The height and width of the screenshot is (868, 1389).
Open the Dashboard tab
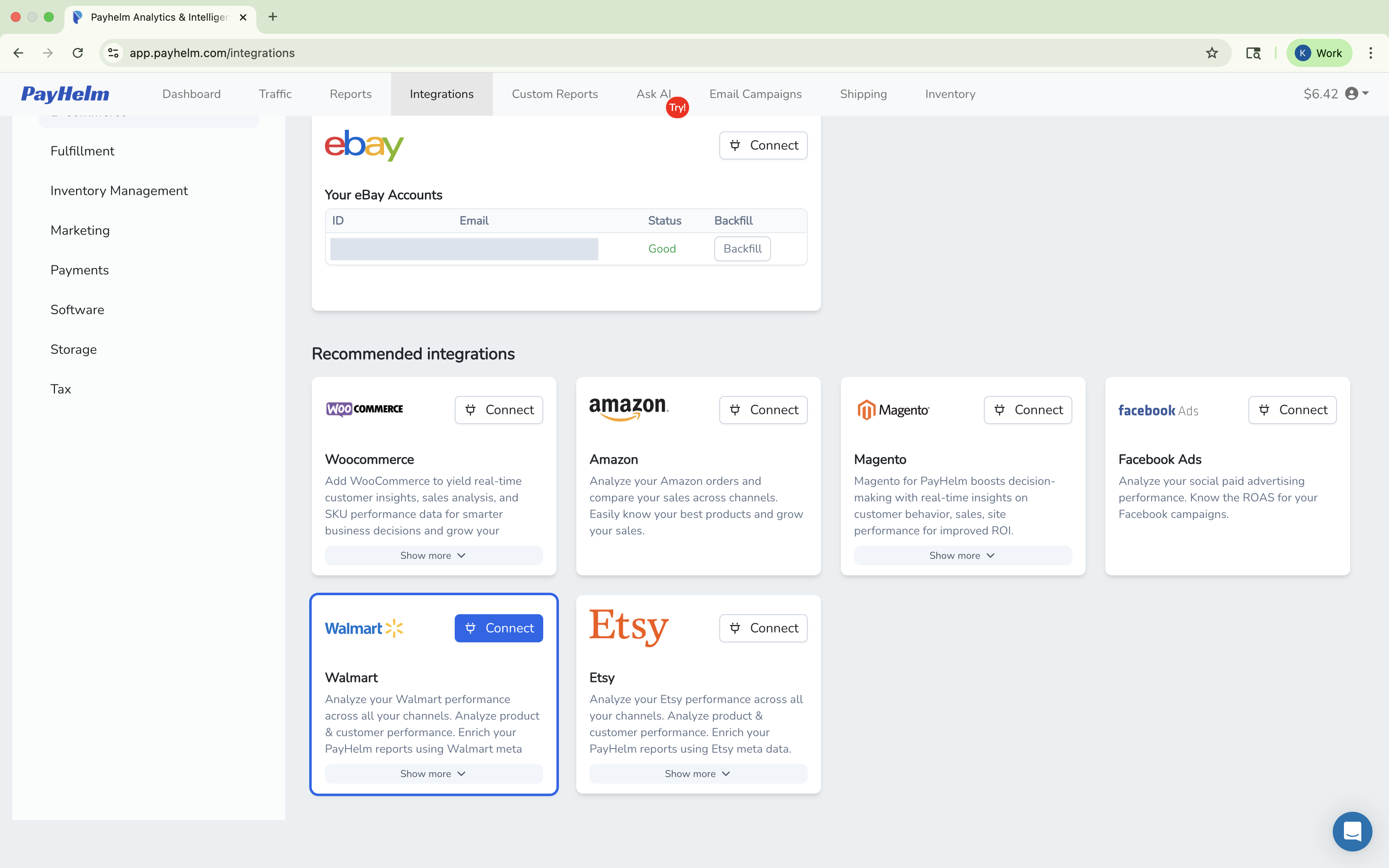191,94
